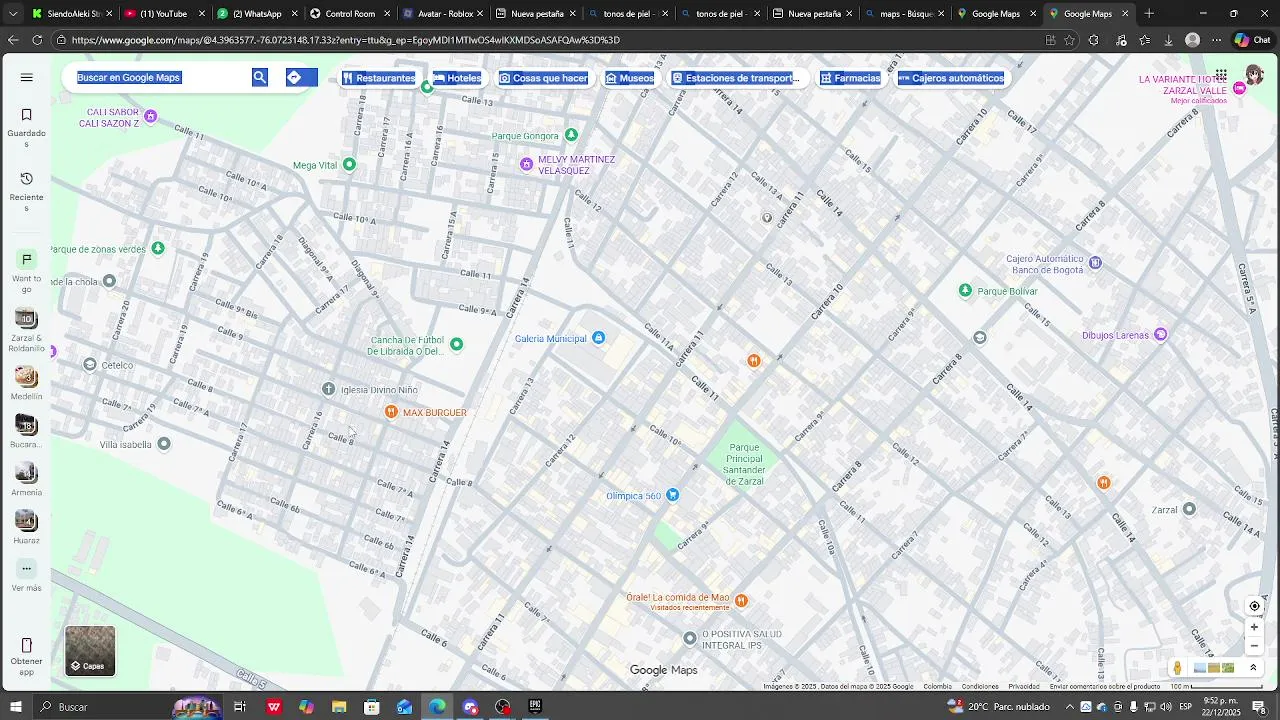
Task: Open the Bucaramanga recent place
Action: [27, 431]
